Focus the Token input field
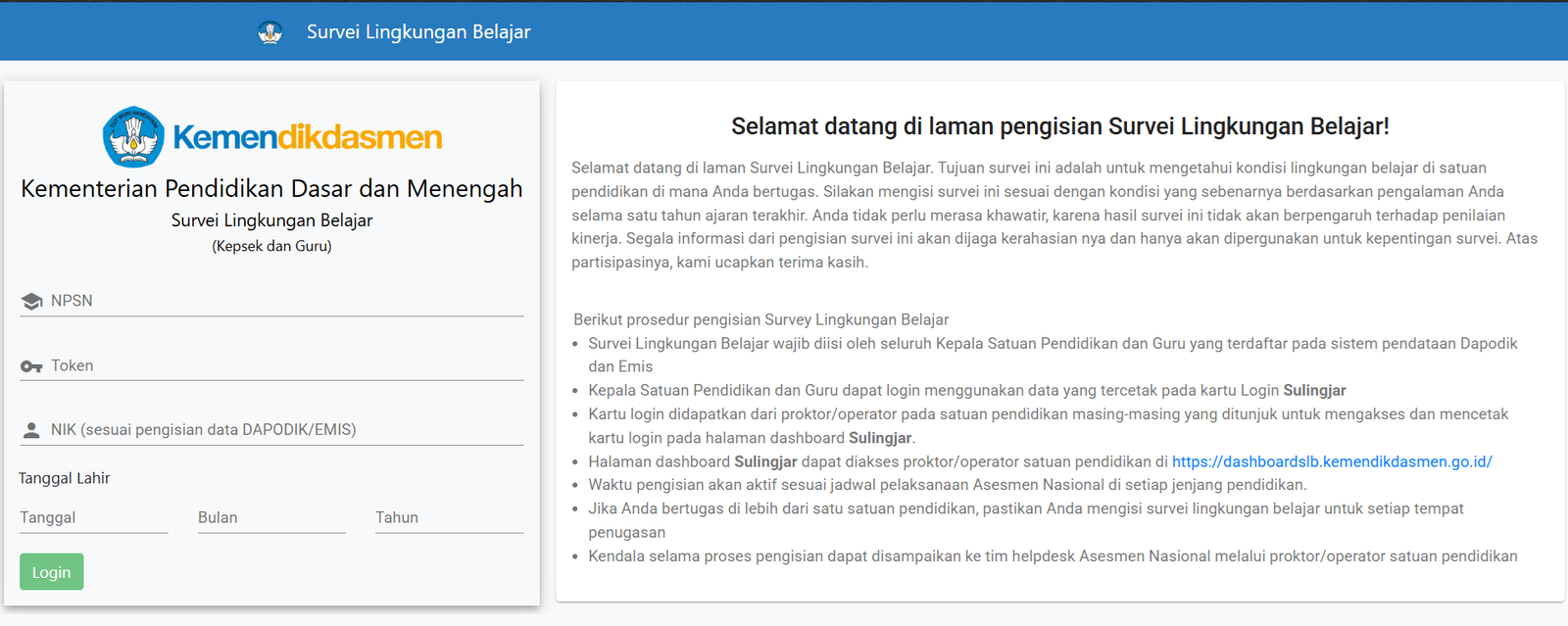This screenshot has height=626, width=1568. coord(271,365)
